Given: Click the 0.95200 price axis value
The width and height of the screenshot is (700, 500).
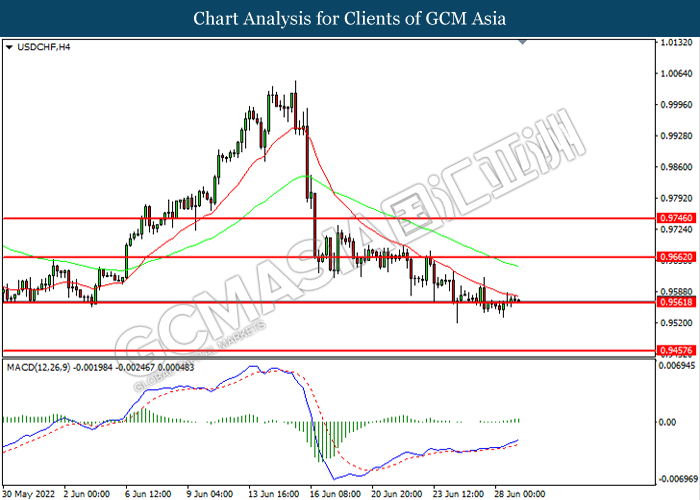Looking at the screenshot, I should click(x=676, y=323).
